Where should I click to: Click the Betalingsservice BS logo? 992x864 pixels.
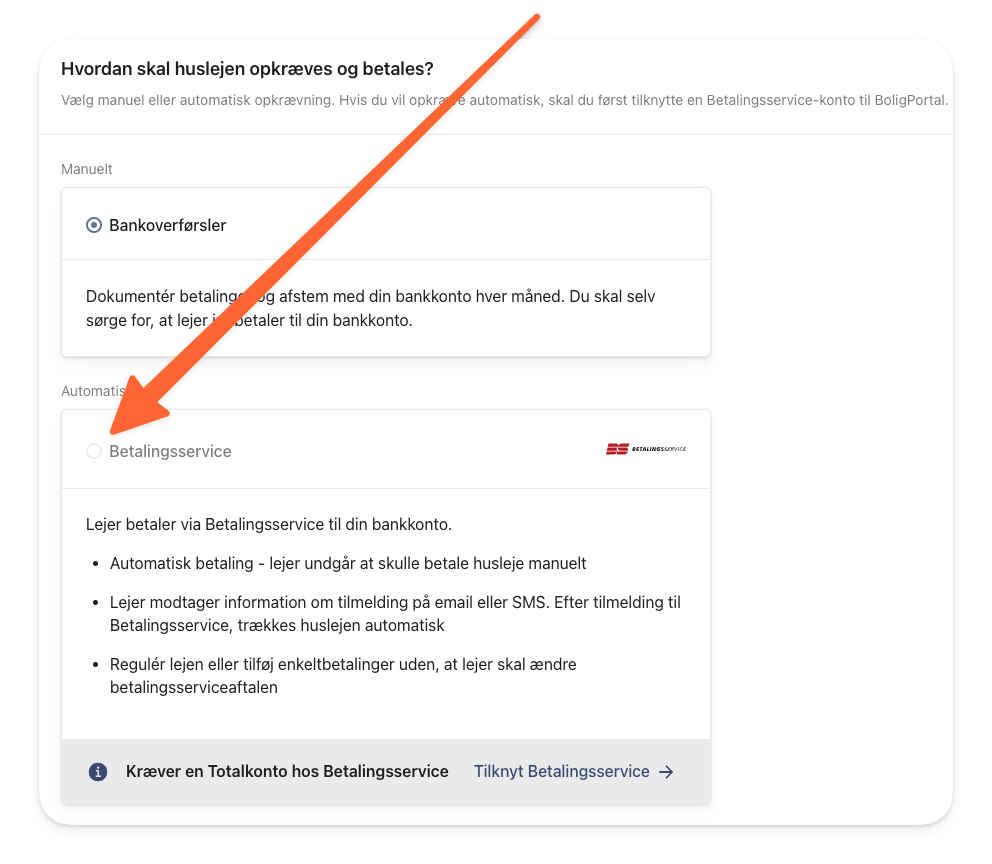(x=646, y=449)
